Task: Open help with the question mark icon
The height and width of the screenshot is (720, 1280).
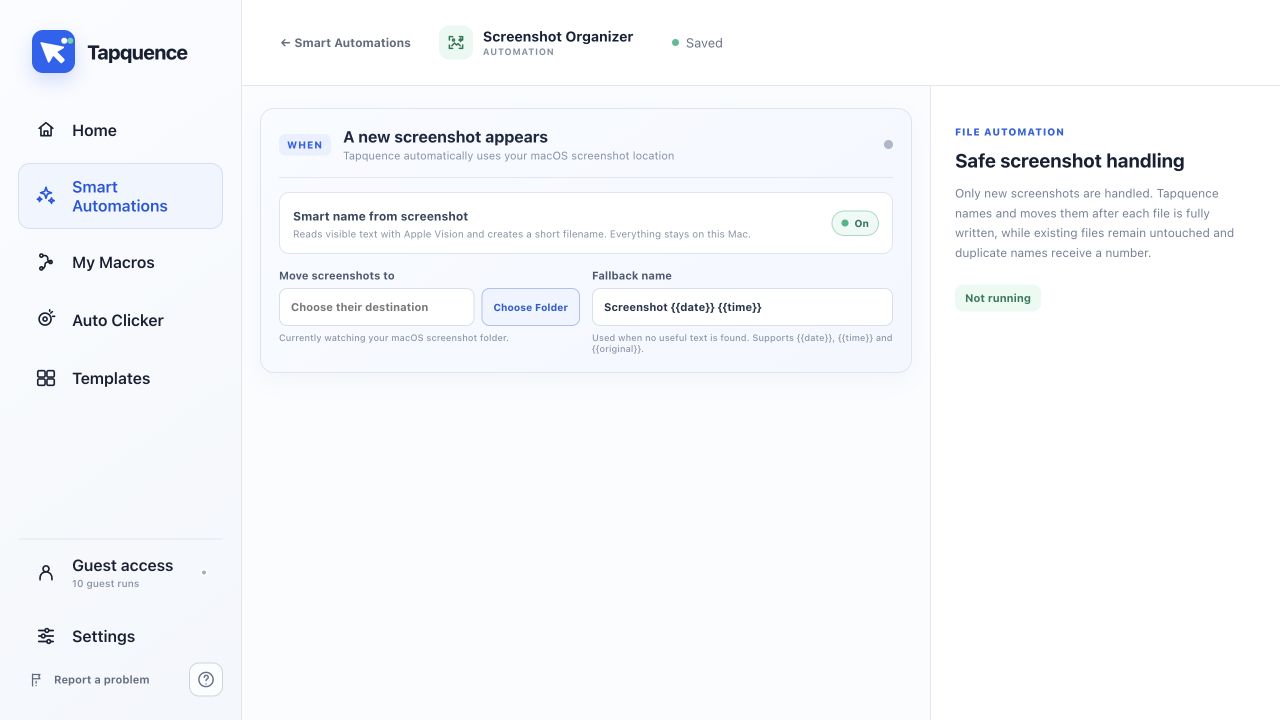Action: coord(206,680)
